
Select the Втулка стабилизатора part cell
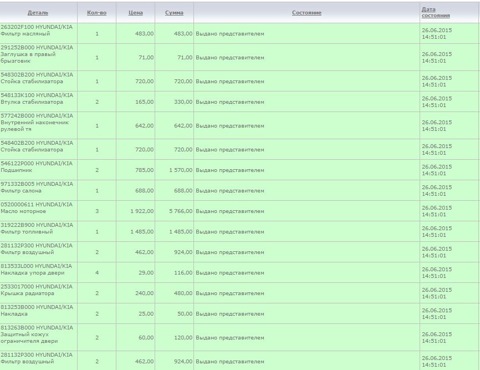click(x=38, y=102)
